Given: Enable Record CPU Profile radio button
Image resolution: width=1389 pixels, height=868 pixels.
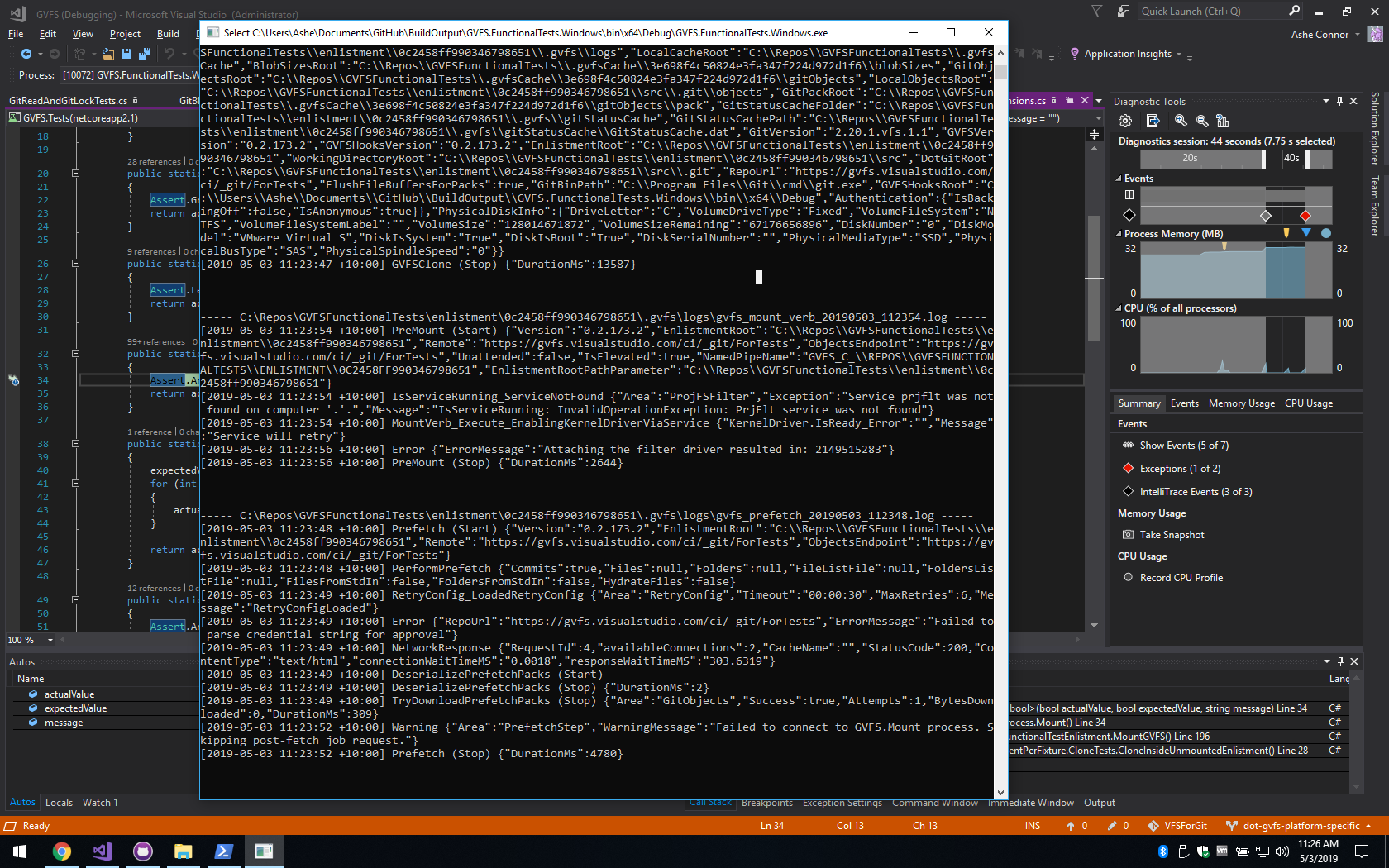Looking at the screenshot, I should coord(1128,577).
